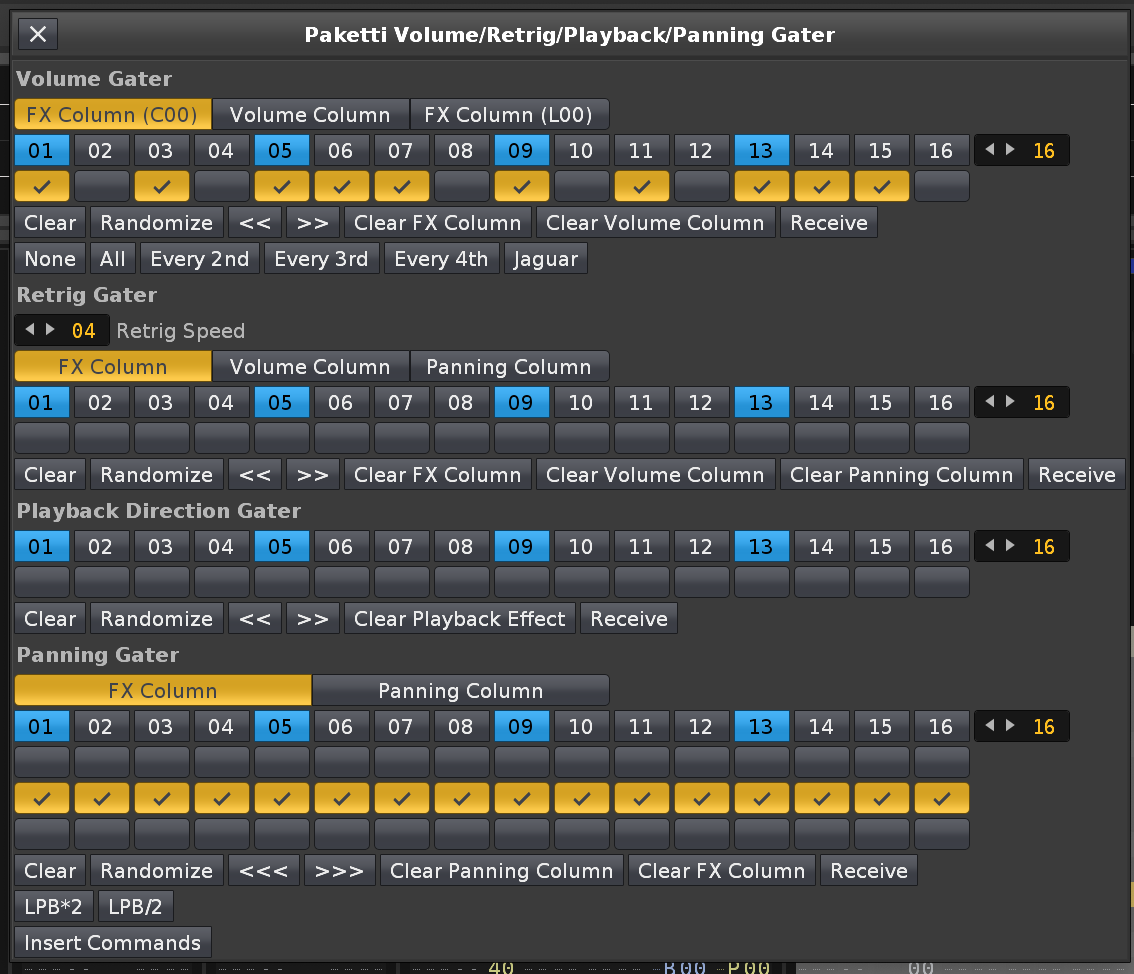The height and width of the screenshot is (974, 1134).
Task: Enable Playback Direction step 09 checkbox
Action: (521, 582)
